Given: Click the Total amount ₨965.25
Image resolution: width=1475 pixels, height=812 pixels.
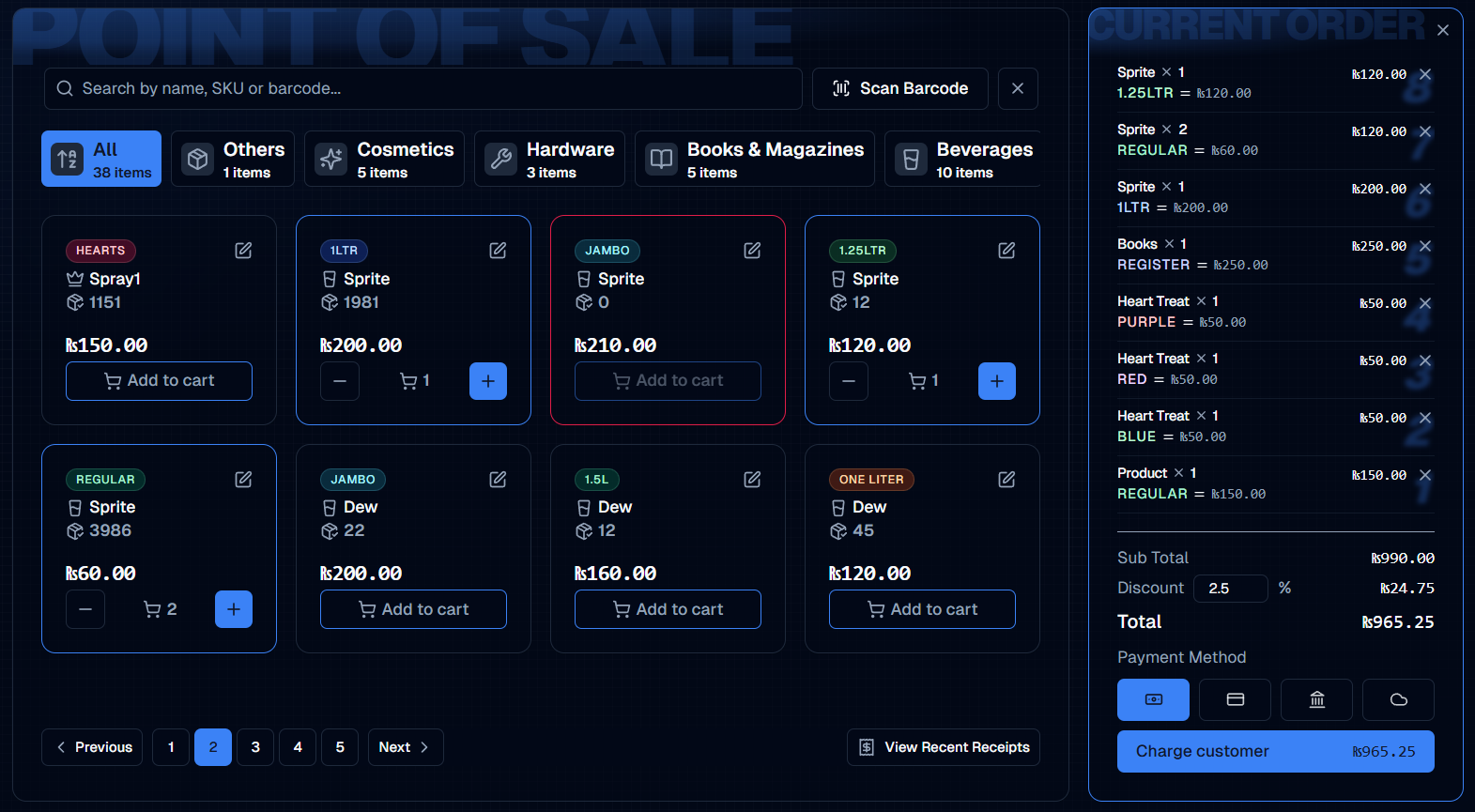Looking at the screenshot, I should (x=1398, y=622).
